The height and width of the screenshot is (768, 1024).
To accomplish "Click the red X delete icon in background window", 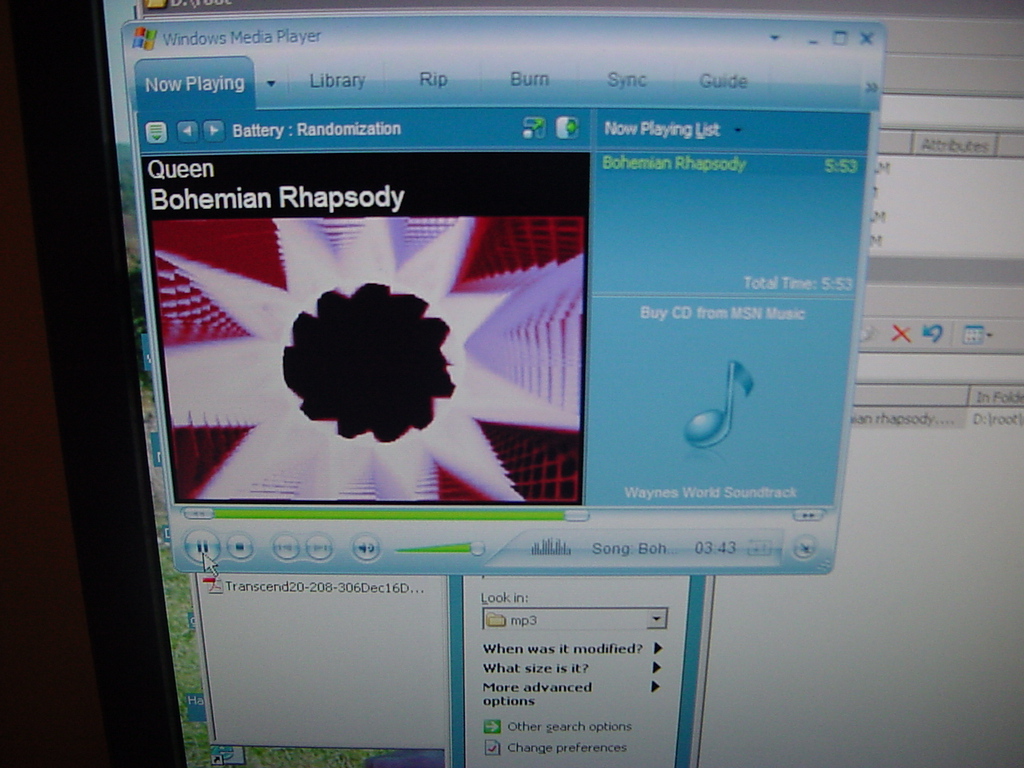I will (901, 334).
